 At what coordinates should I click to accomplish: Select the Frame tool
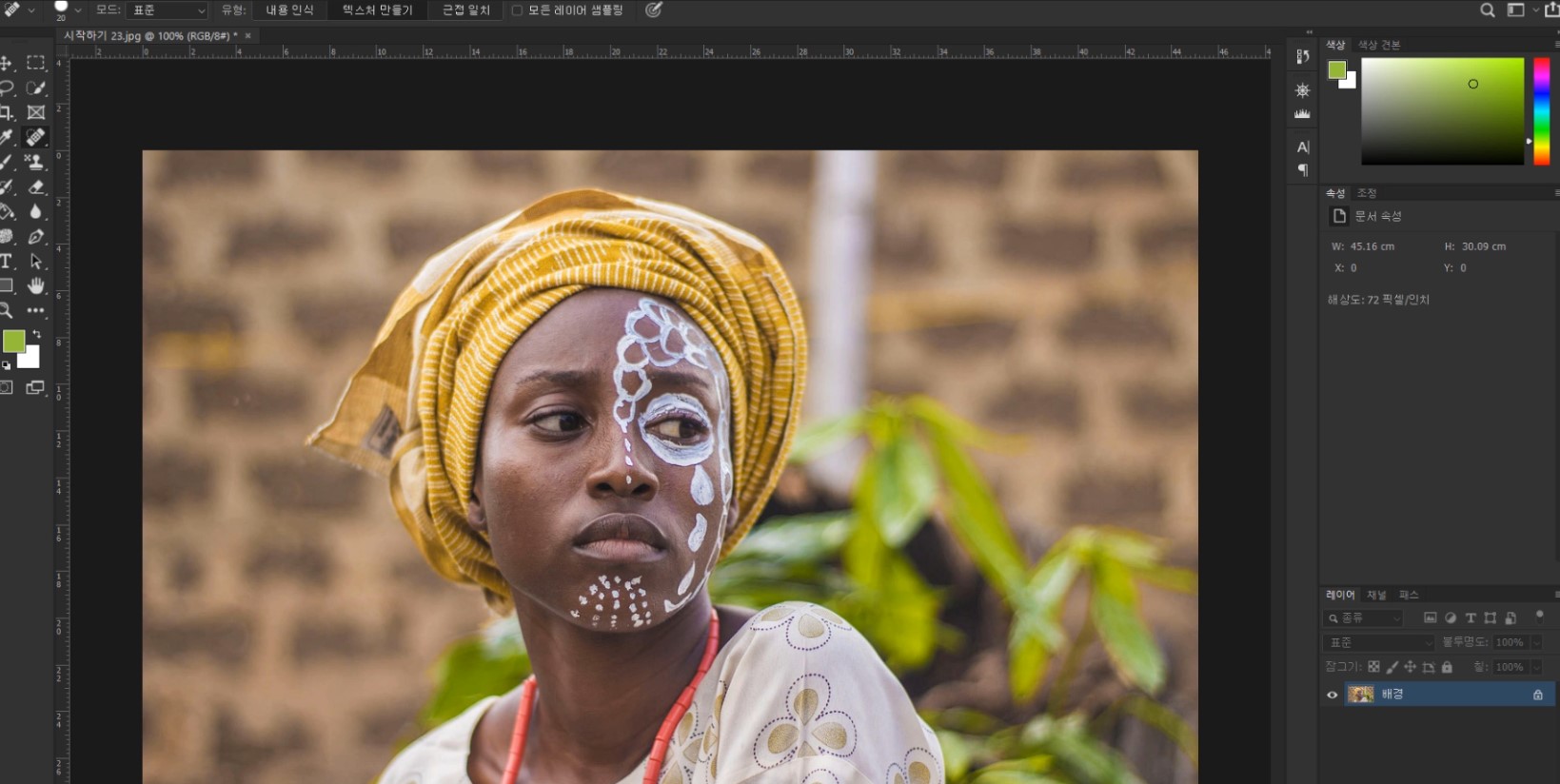tap(36, 112)
